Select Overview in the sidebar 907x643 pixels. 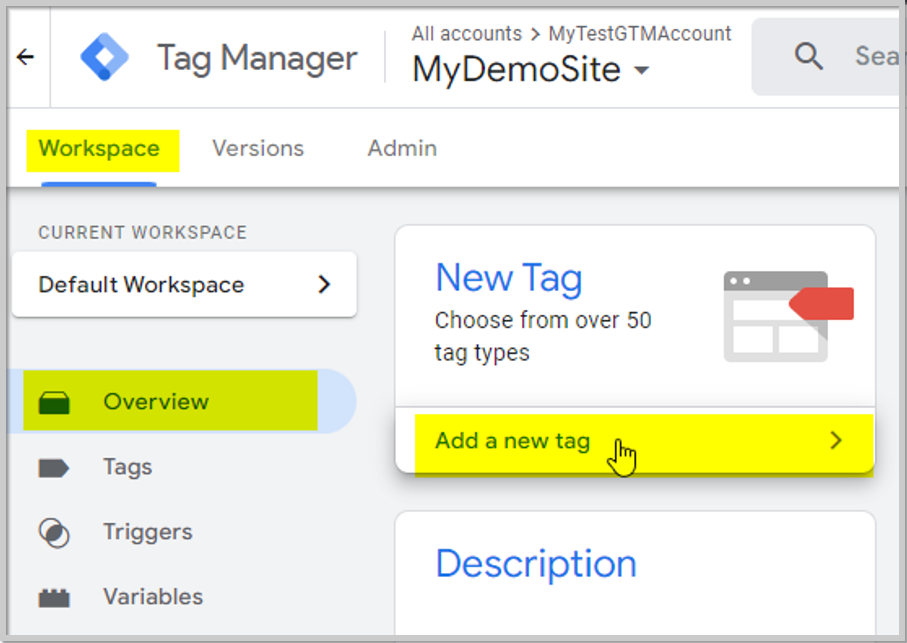[x=182, y=401]
